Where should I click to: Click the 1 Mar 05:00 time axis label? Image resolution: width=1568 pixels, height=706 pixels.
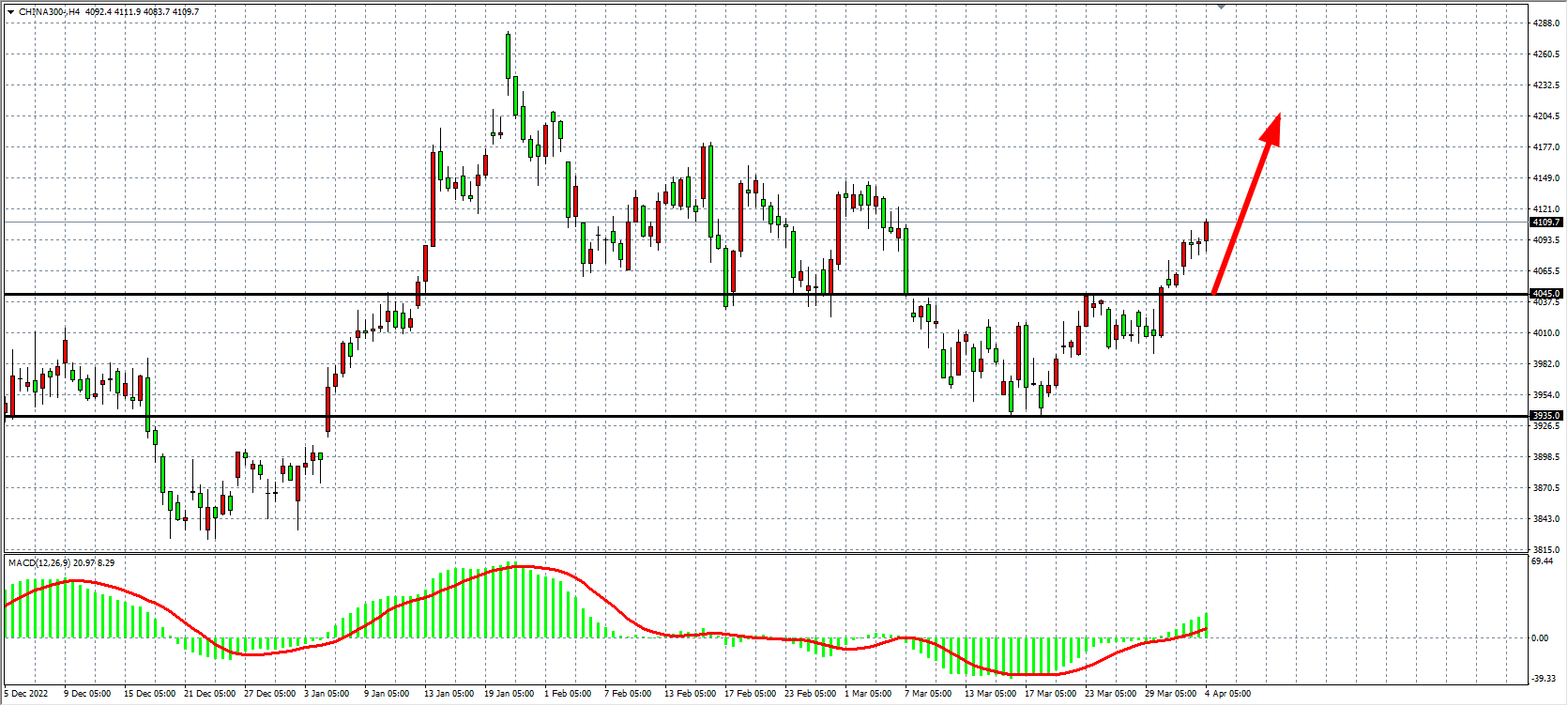pos(868,694)
